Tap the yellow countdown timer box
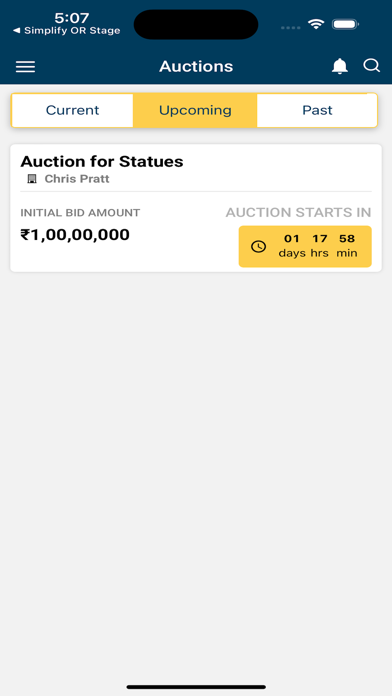392x696 pixels. pos(305,246)
